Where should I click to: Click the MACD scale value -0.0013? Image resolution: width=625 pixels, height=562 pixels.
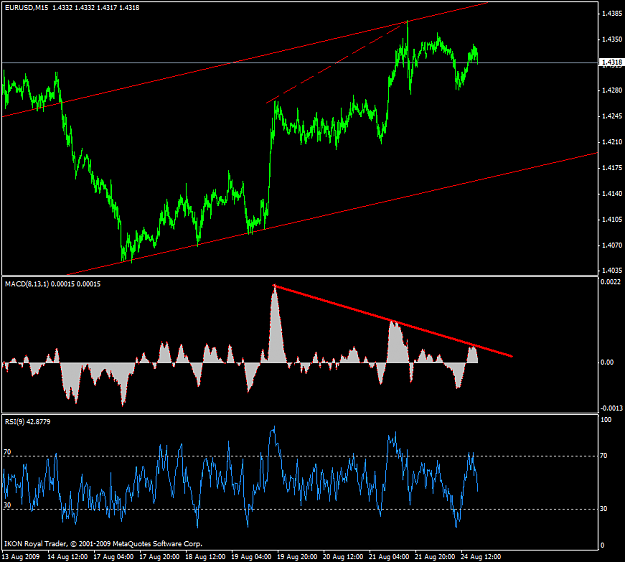coord(610,408)
